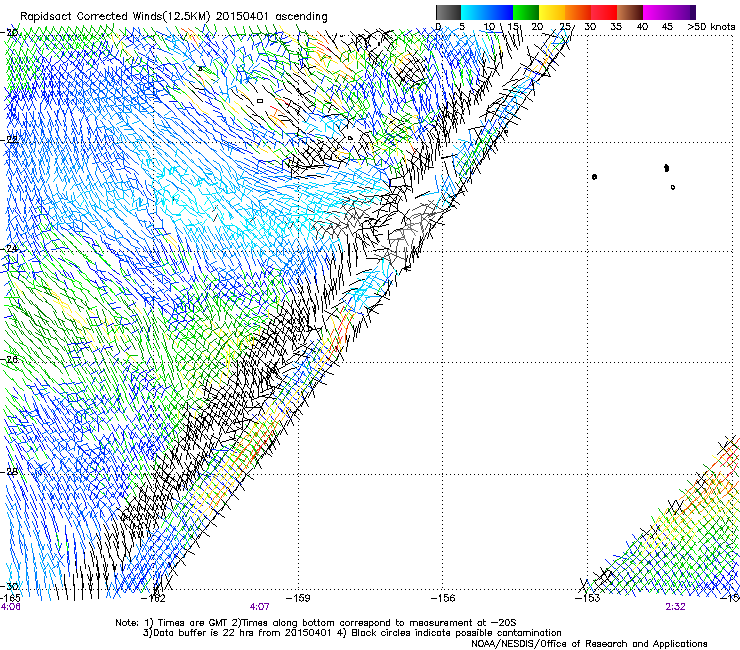Image resolution: width=740 pixels, height=650 pixels.
Task: Click the cyan 5-10 knots legend swatch
Action: (474, 12)
